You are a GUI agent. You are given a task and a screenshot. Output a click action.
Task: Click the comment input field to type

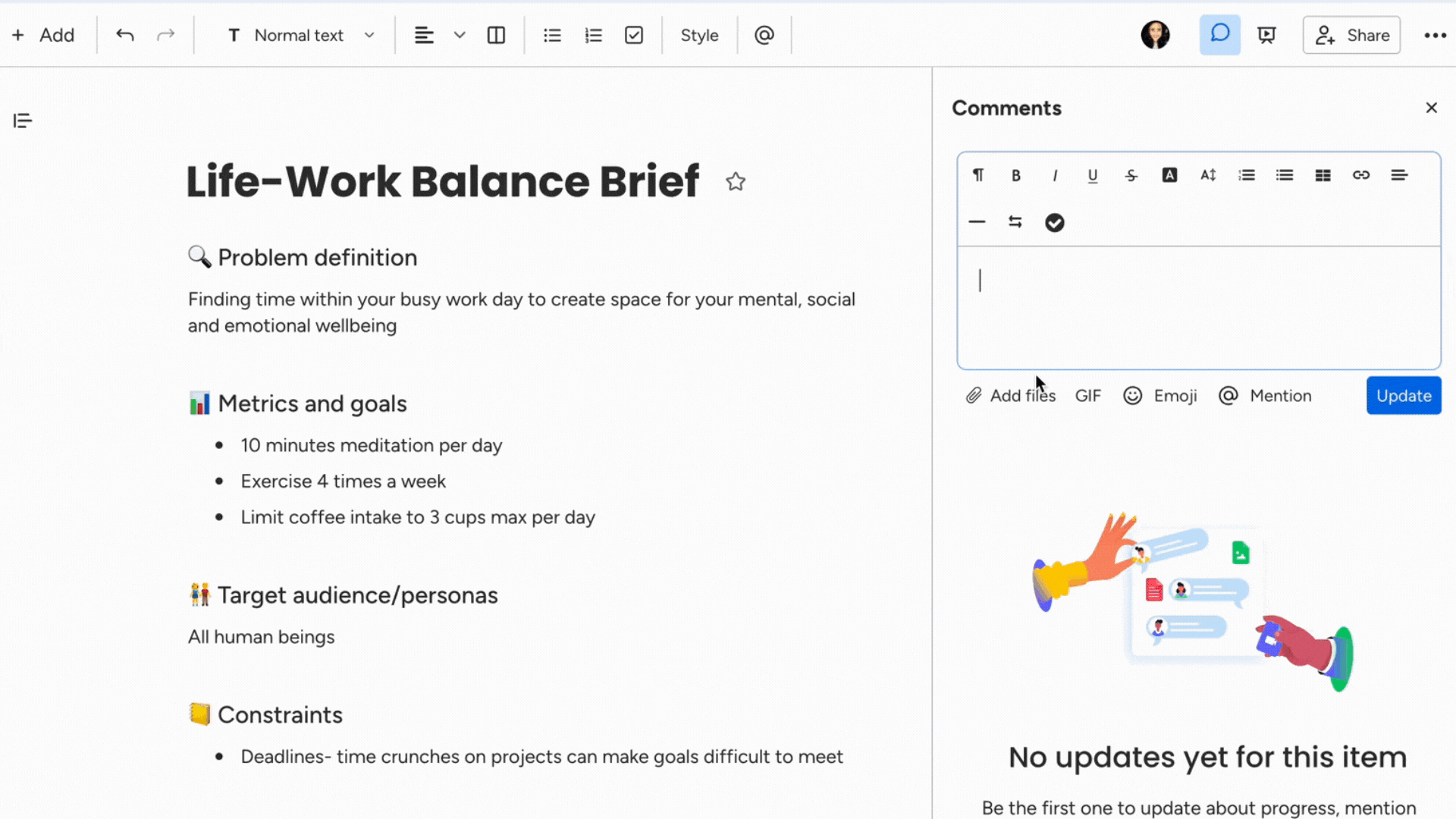coord(1198,306)
